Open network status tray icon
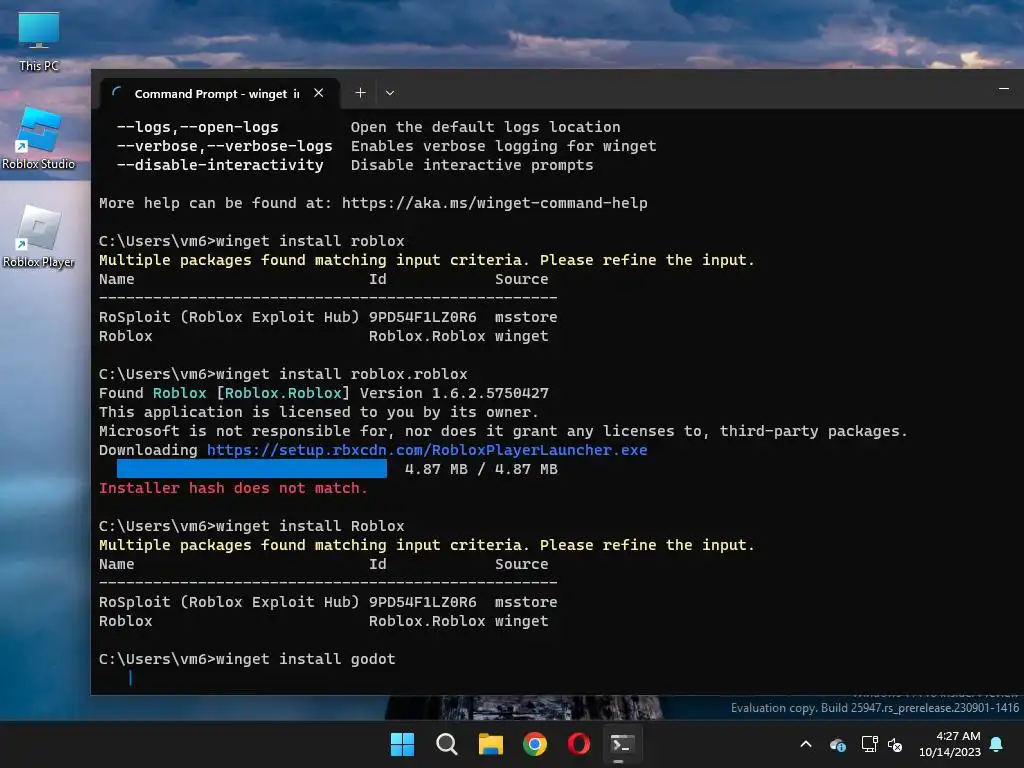 point(869,744)
